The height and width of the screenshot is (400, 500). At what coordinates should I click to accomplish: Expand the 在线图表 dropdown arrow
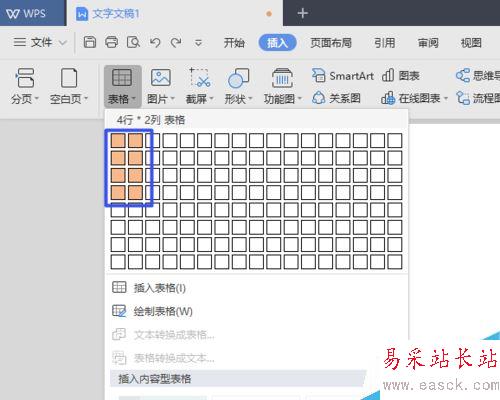click(446, 99)
